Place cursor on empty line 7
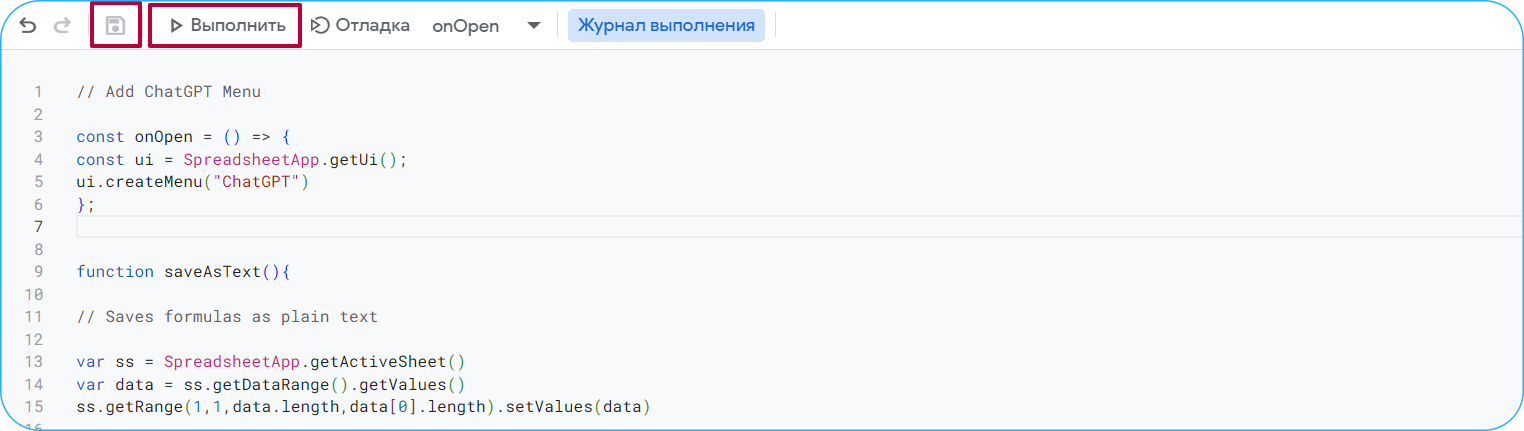Viewport: 1524px width, 431px height. click(x=799, y=227)
